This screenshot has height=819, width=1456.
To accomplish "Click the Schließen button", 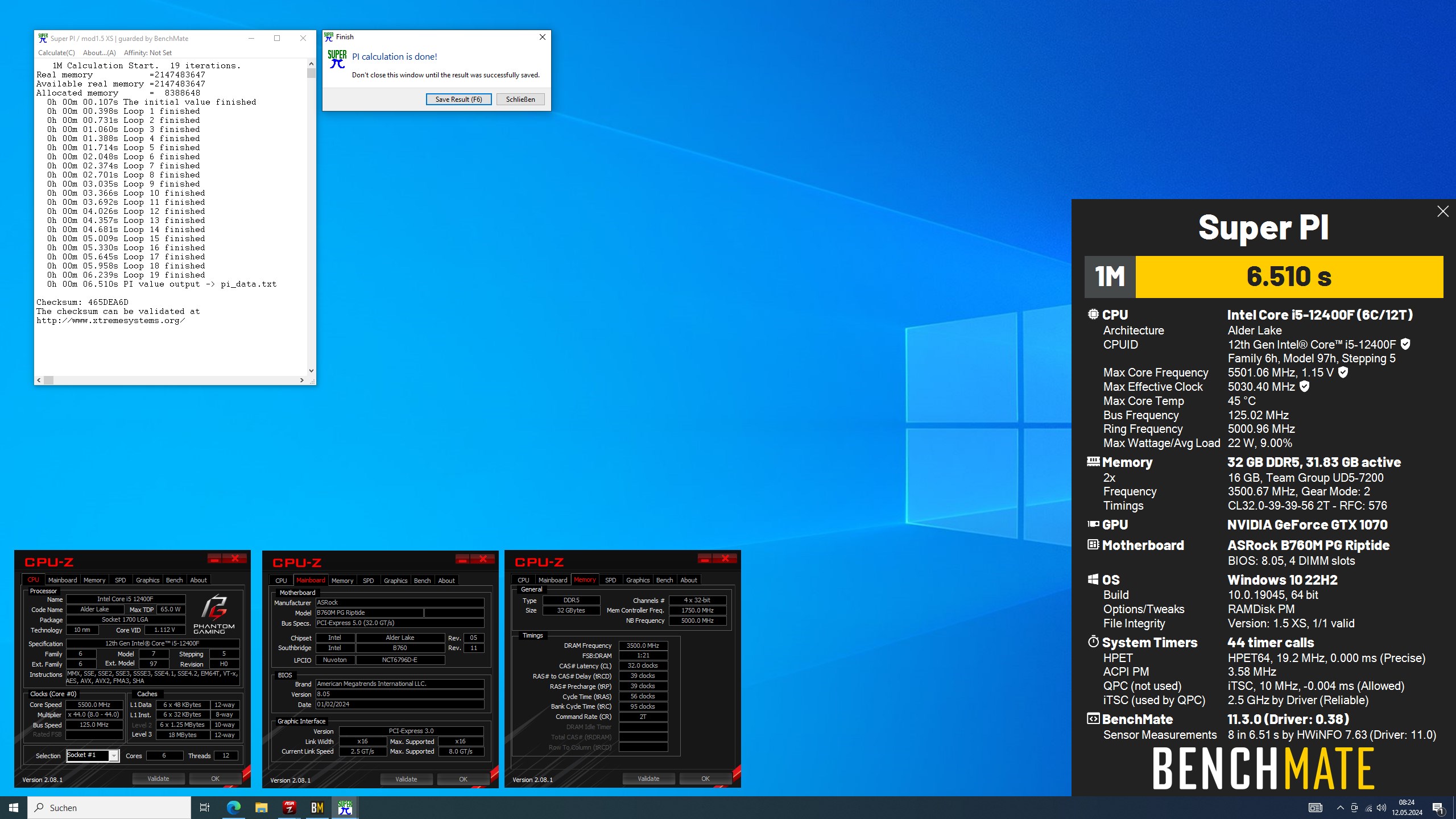I will [x=520, y=99].
